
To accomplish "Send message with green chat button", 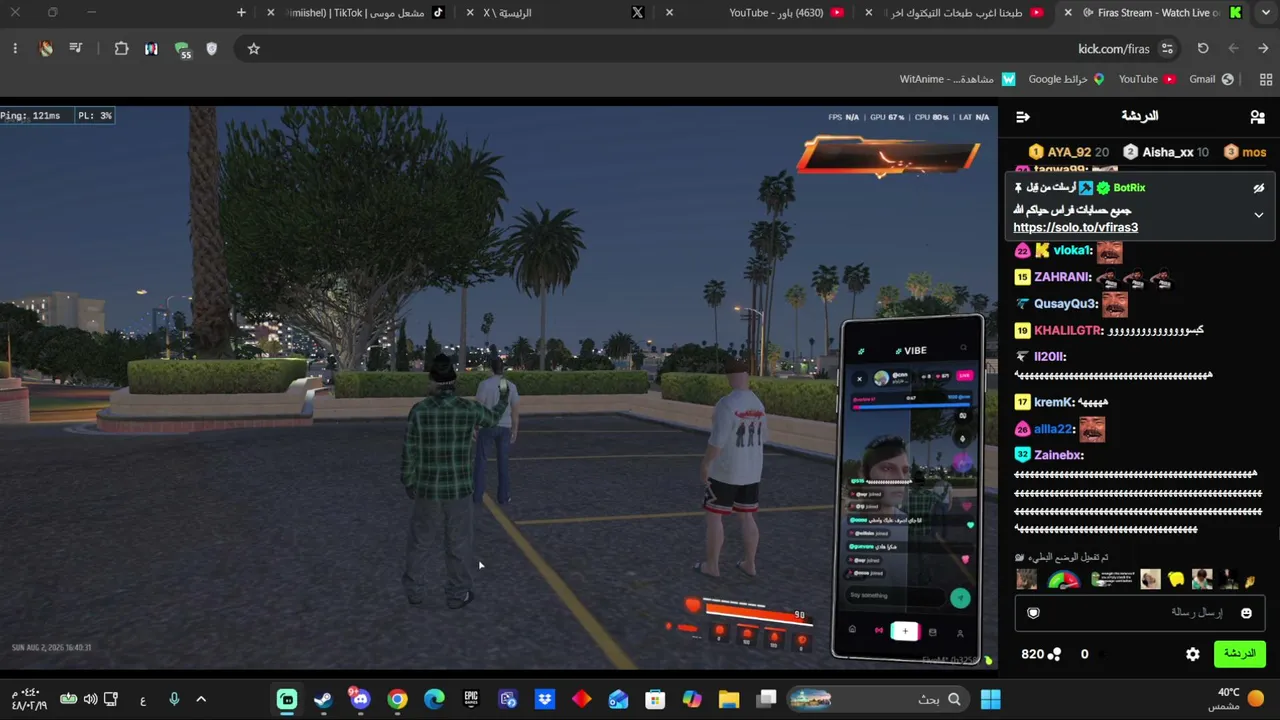I will coord(1239,654).
